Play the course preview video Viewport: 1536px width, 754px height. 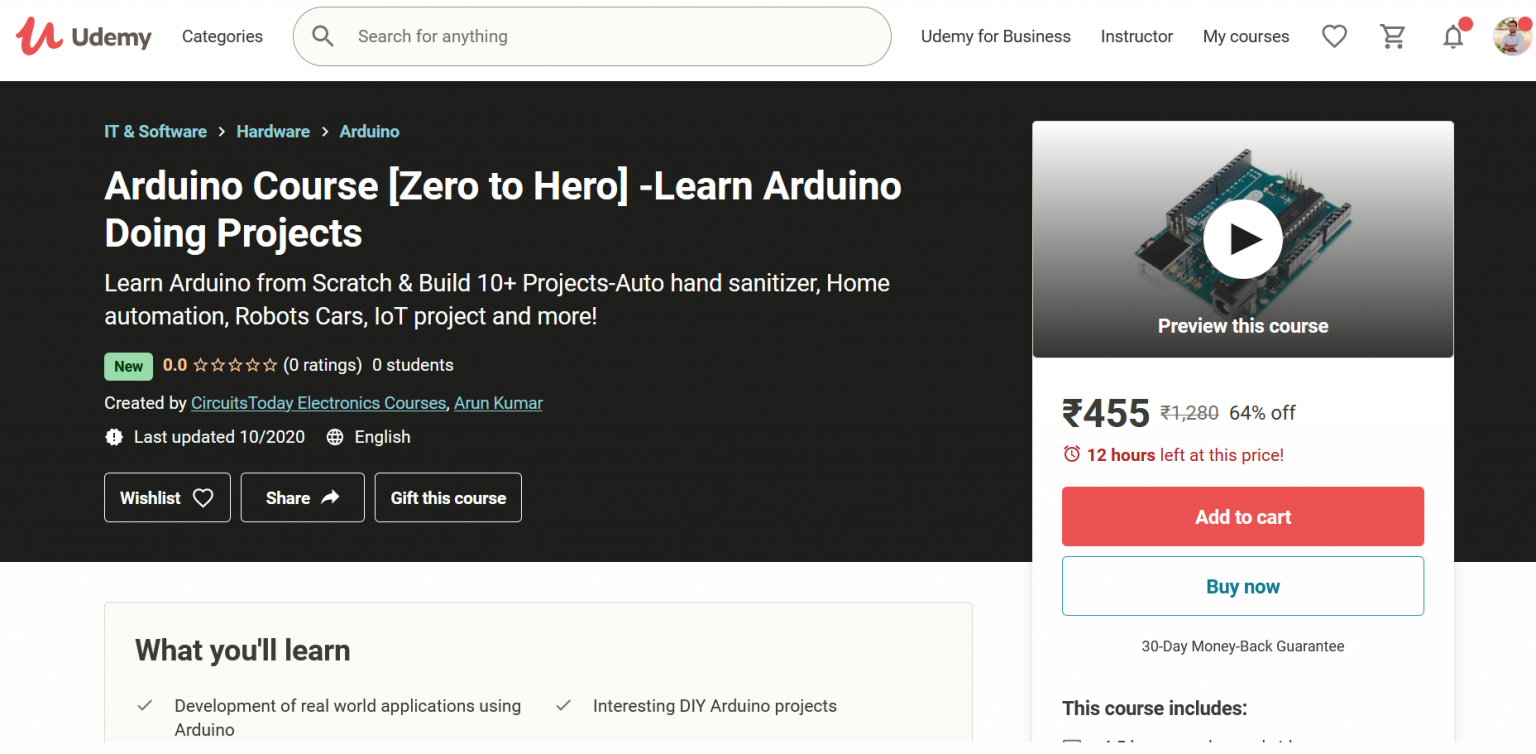point(1242,239)
